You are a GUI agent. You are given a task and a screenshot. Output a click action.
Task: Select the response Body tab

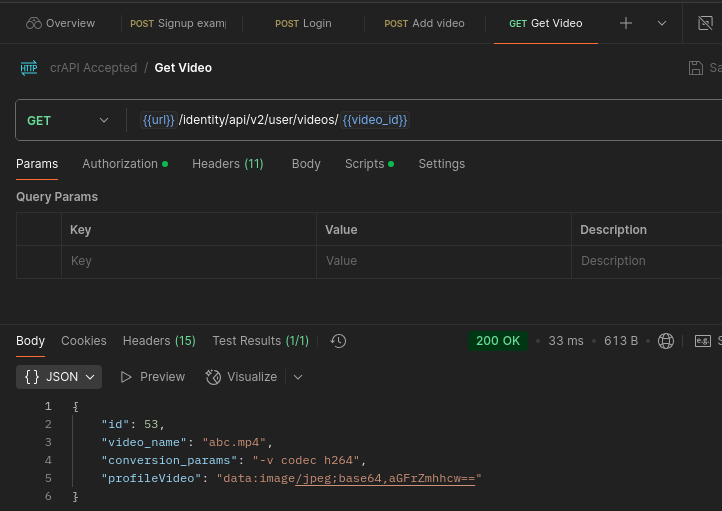pyautogui.click(x=30, y=341)
